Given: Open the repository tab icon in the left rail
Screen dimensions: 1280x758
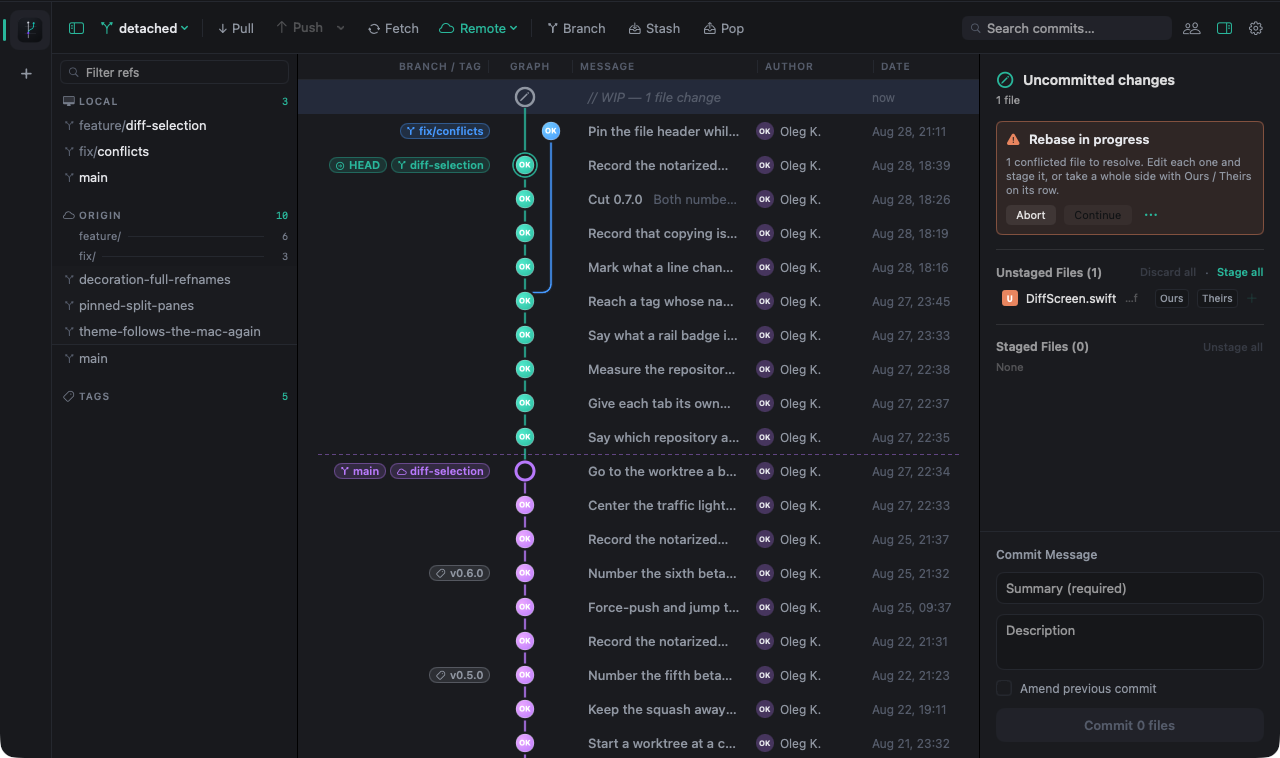Looking at the screenshot, I should point(30,29).
